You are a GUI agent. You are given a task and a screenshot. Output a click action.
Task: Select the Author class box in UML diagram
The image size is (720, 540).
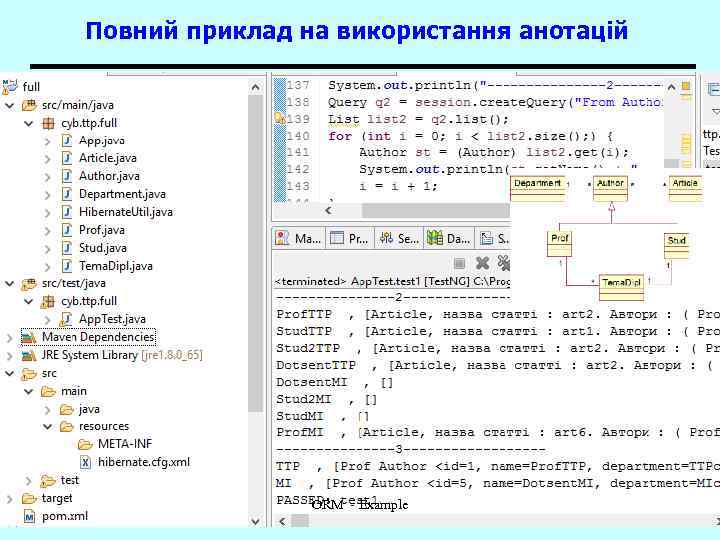tap(610, 189)
